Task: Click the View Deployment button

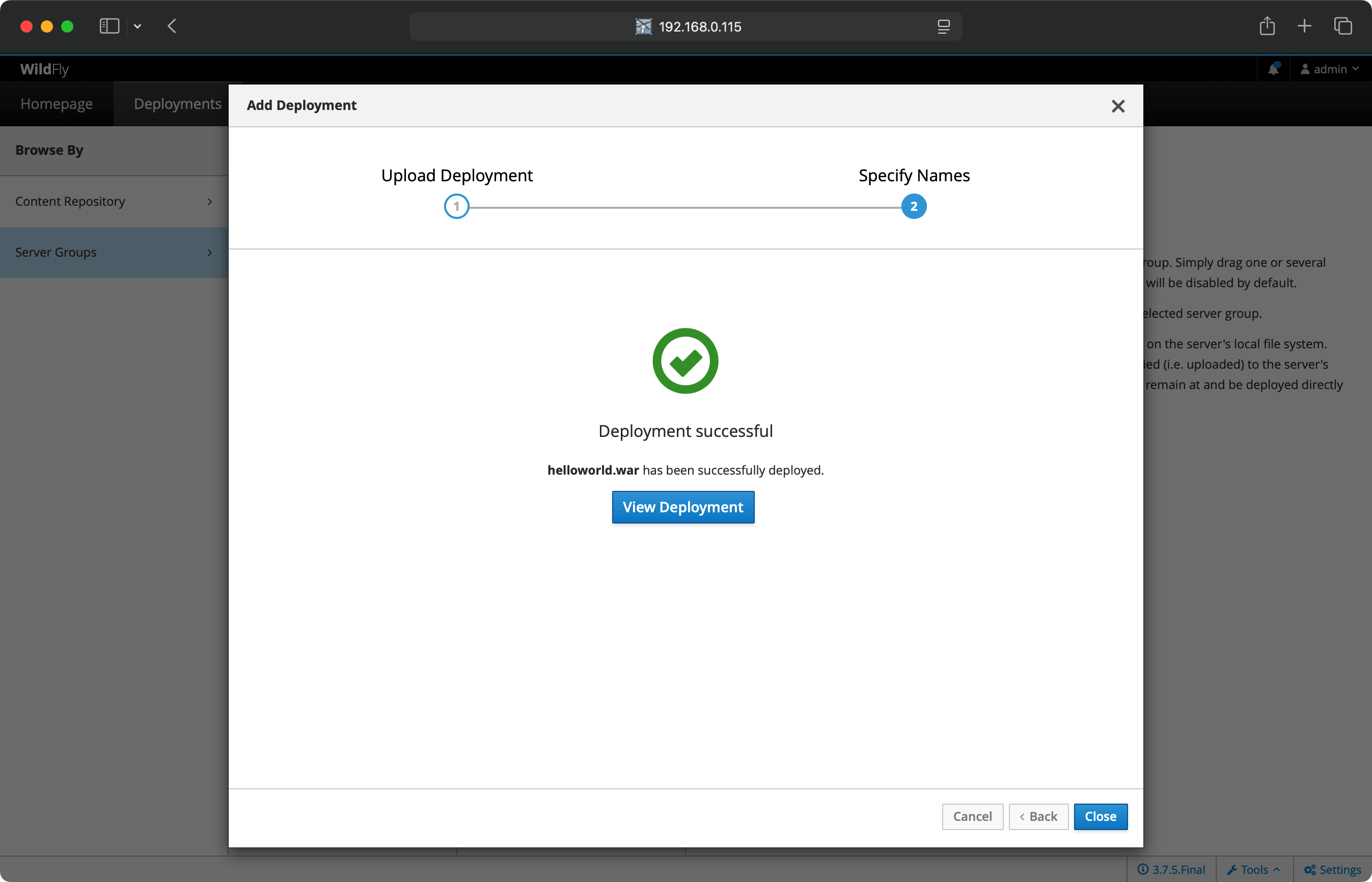Action: pyautogui.click(x=683, y=507)
